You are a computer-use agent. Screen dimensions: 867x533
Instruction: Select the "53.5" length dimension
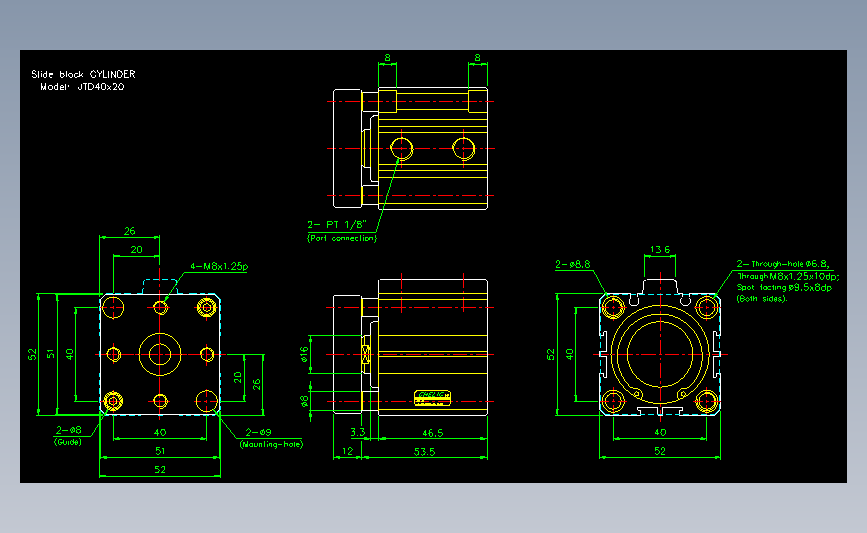coord(424,452)
